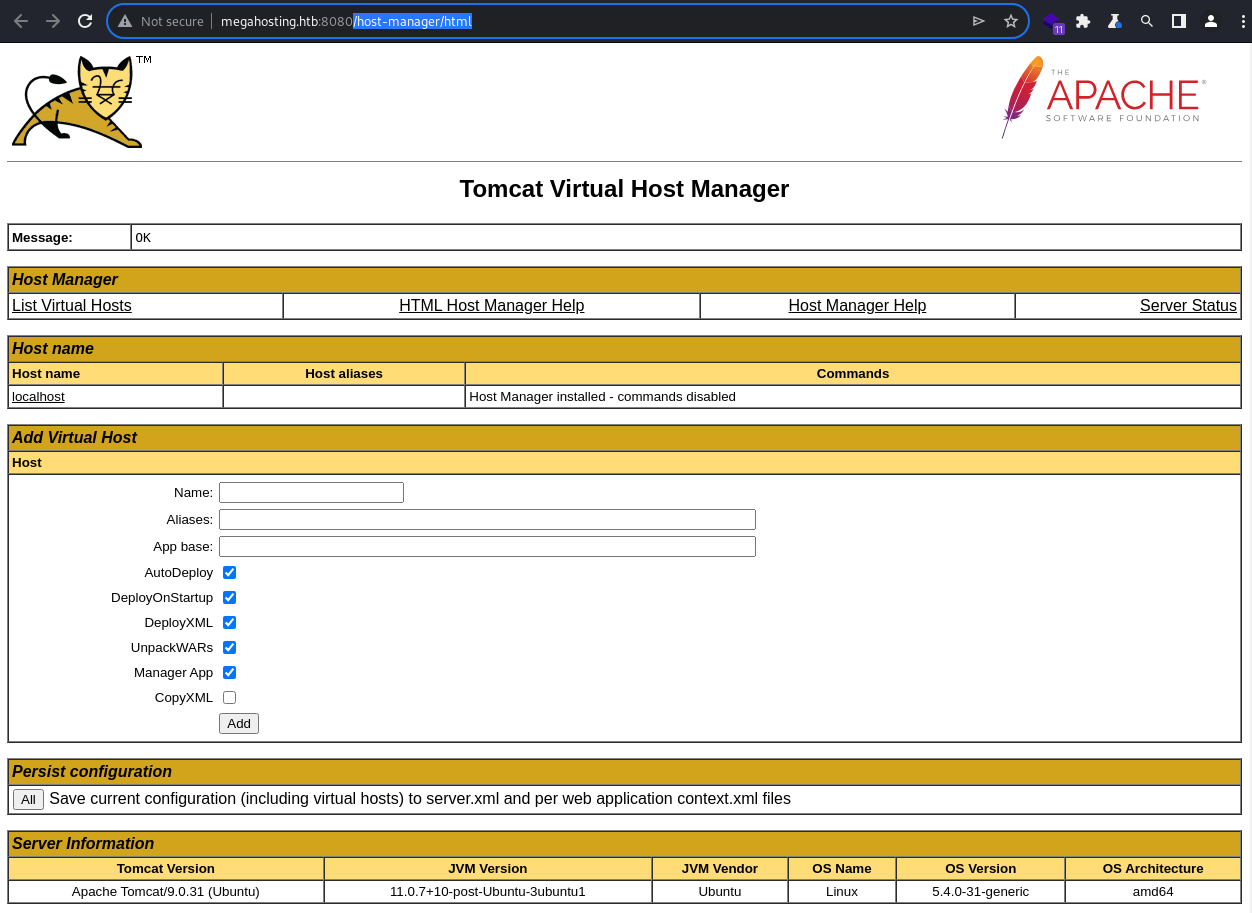Open the List Virtual Hosts link

[72, 306]
